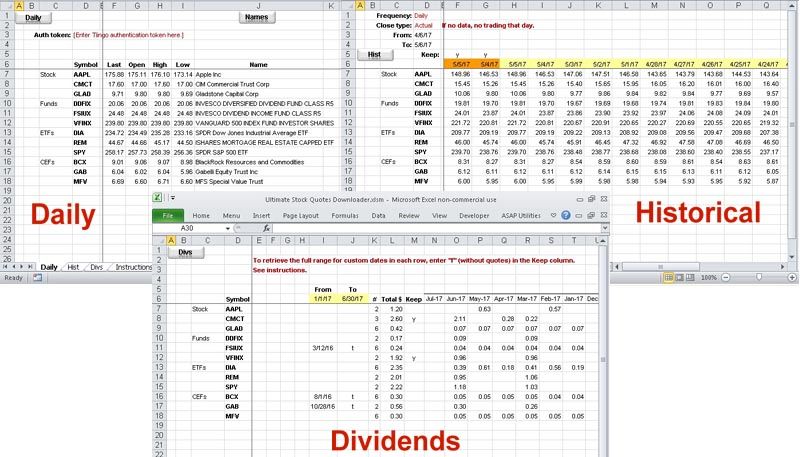Select column A header in Dividends sheet

[171, 240]
